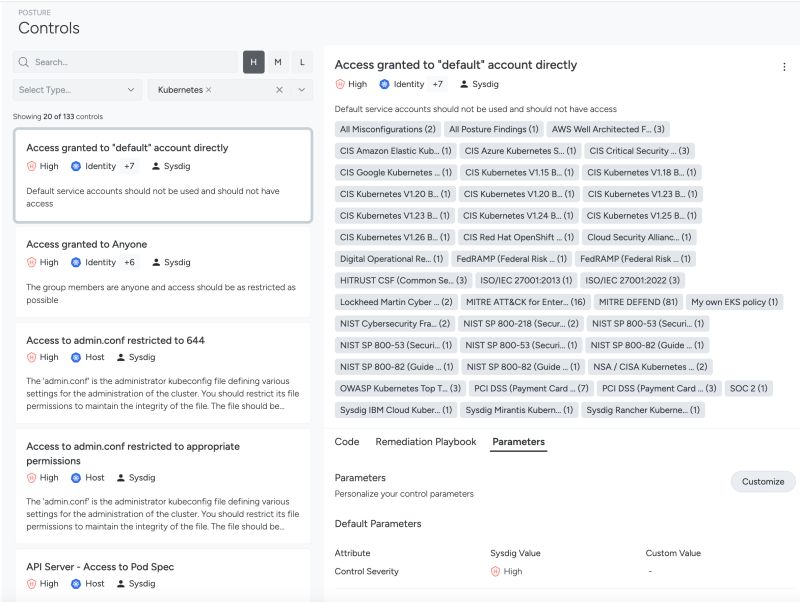
Task: Click the High severity icon on the detail pane
Action: coord(343,84)
